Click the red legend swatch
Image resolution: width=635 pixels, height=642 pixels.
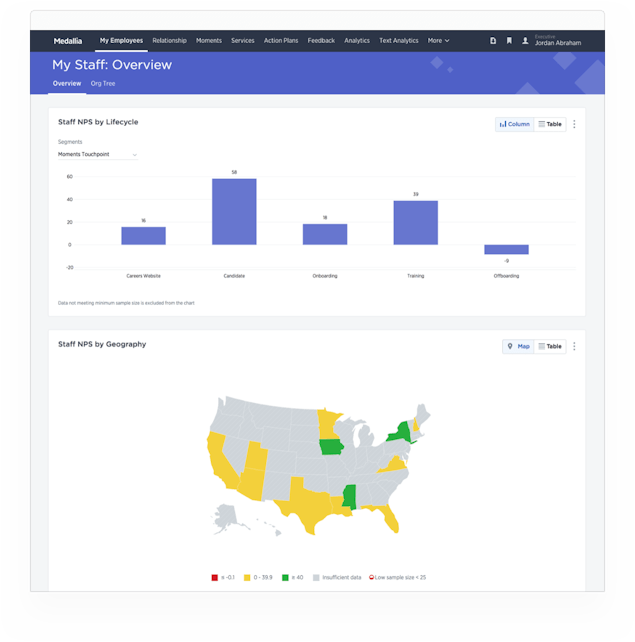coord(214,577)
